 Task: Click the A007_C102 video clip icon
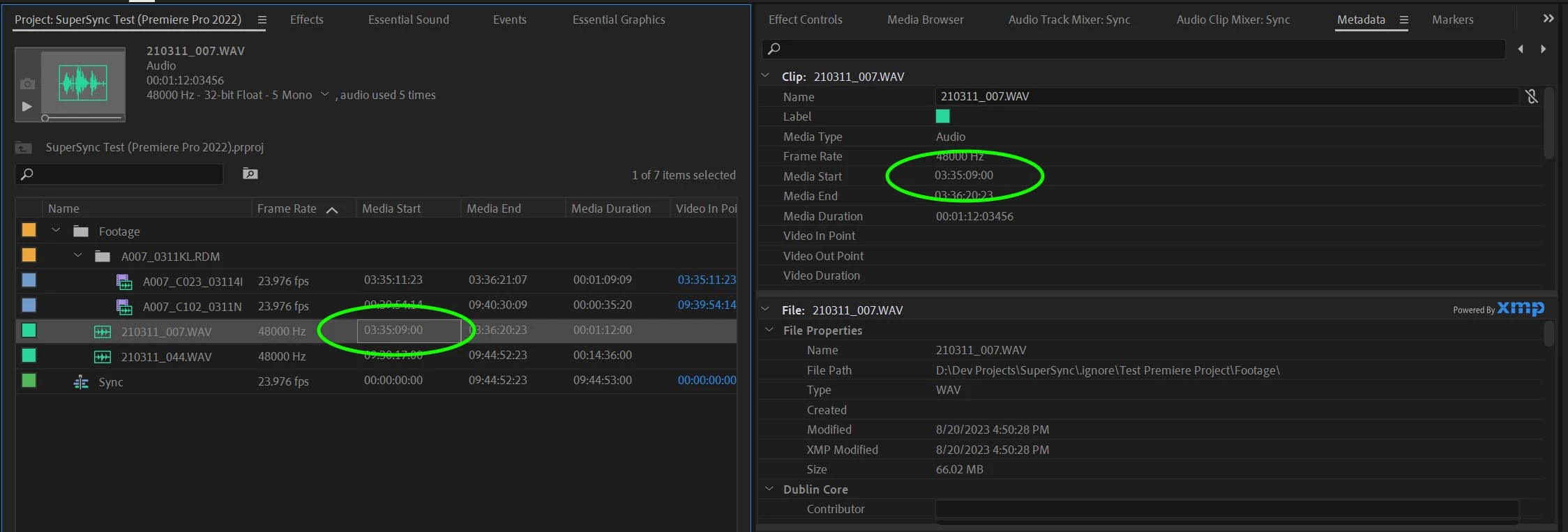(124, 307)
